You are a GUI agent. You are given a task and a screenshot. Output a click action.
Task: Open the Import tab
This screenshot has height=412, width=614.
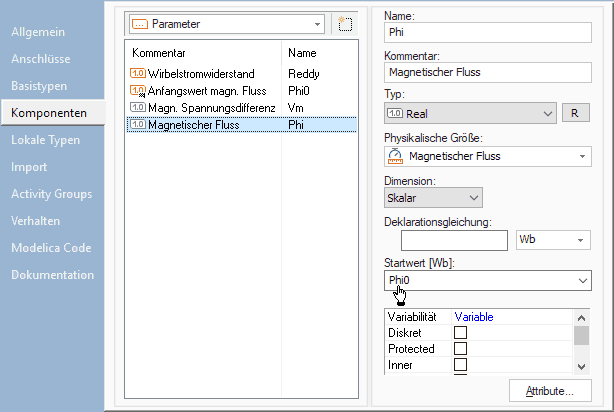(29, 167)
